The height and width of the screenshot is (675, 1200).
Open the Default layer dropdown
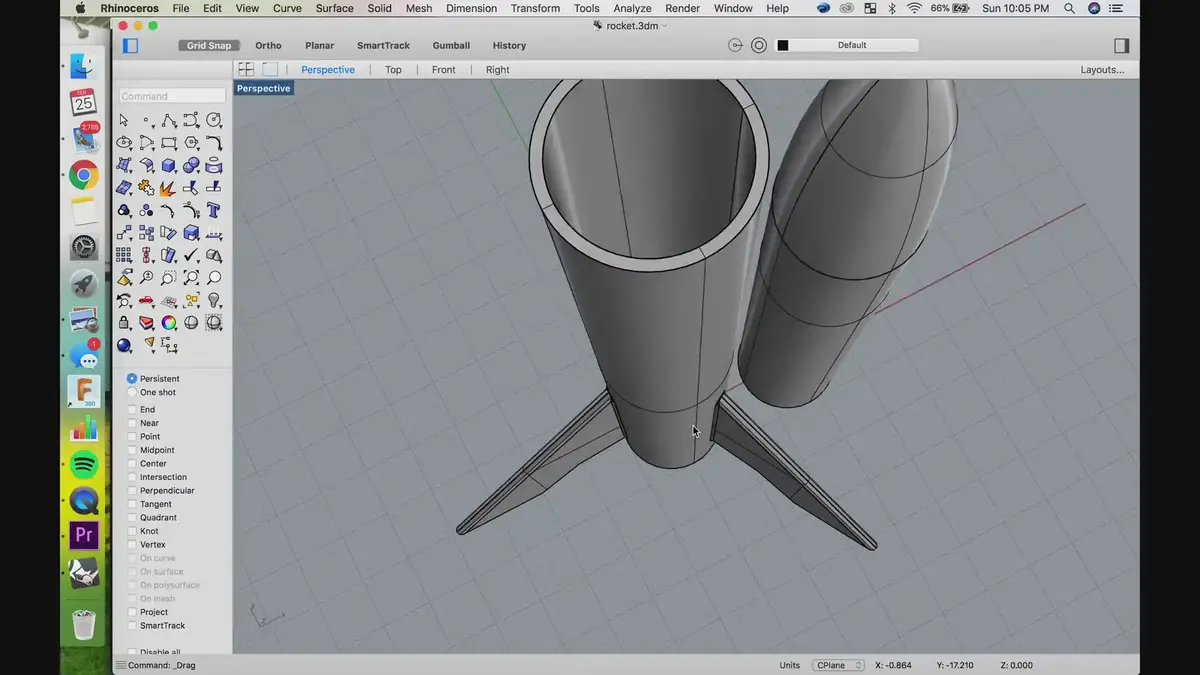tap(852, 45)
